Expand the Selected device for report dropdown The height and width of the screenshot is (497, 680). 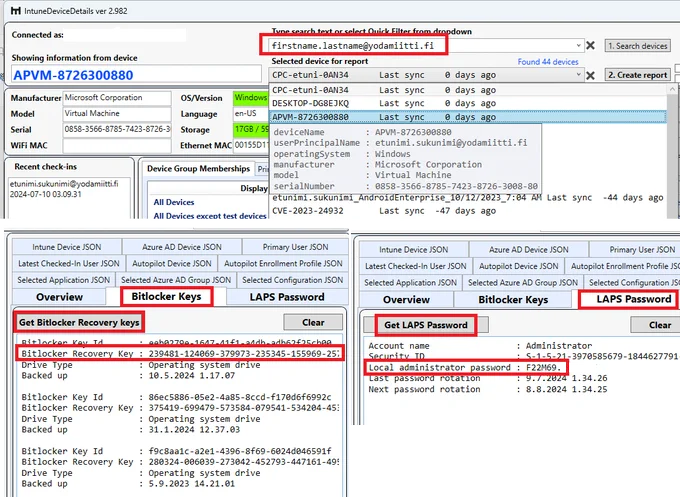[x=579, y=75]
